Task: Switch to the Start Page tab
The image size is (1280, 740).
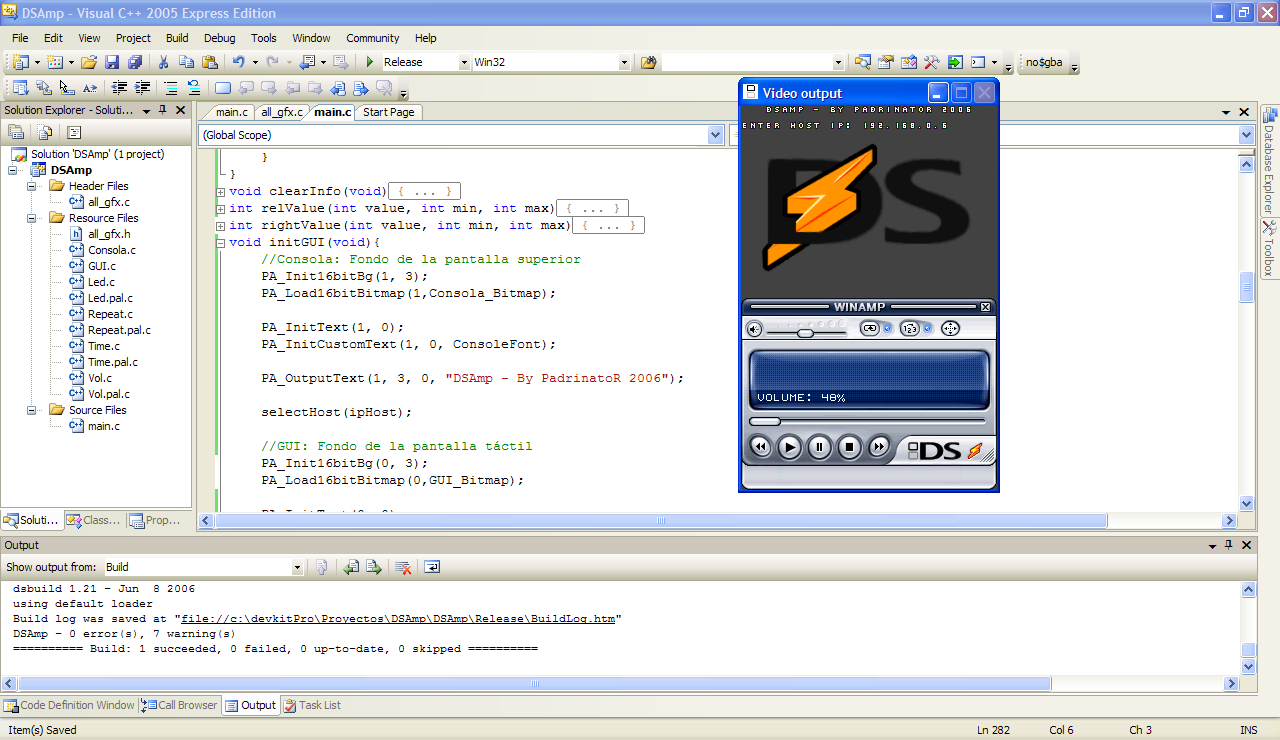Action: (x=388, y=112)
